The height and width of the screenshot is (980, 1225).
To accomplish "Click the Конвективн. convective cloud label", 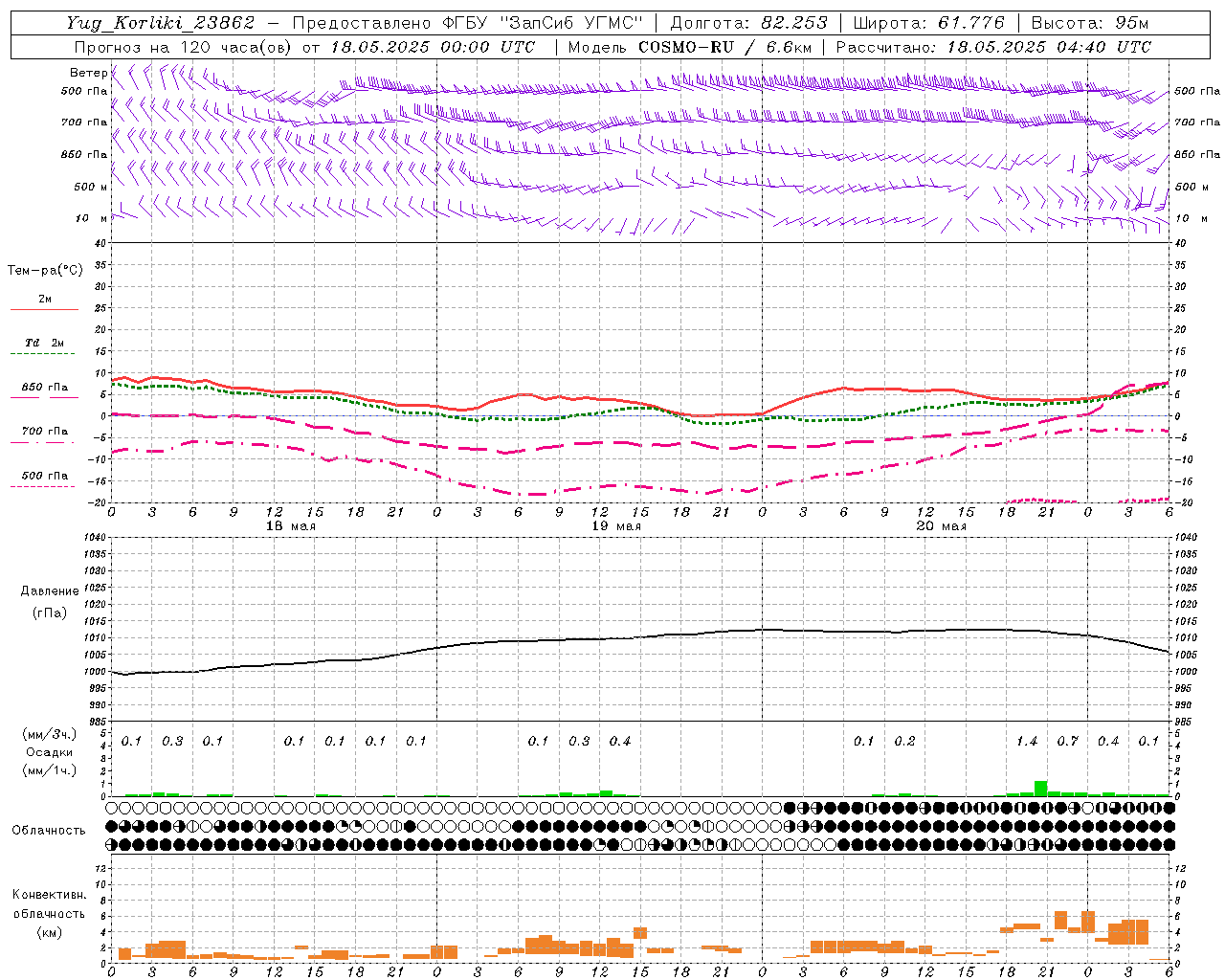I will (49, 895).
